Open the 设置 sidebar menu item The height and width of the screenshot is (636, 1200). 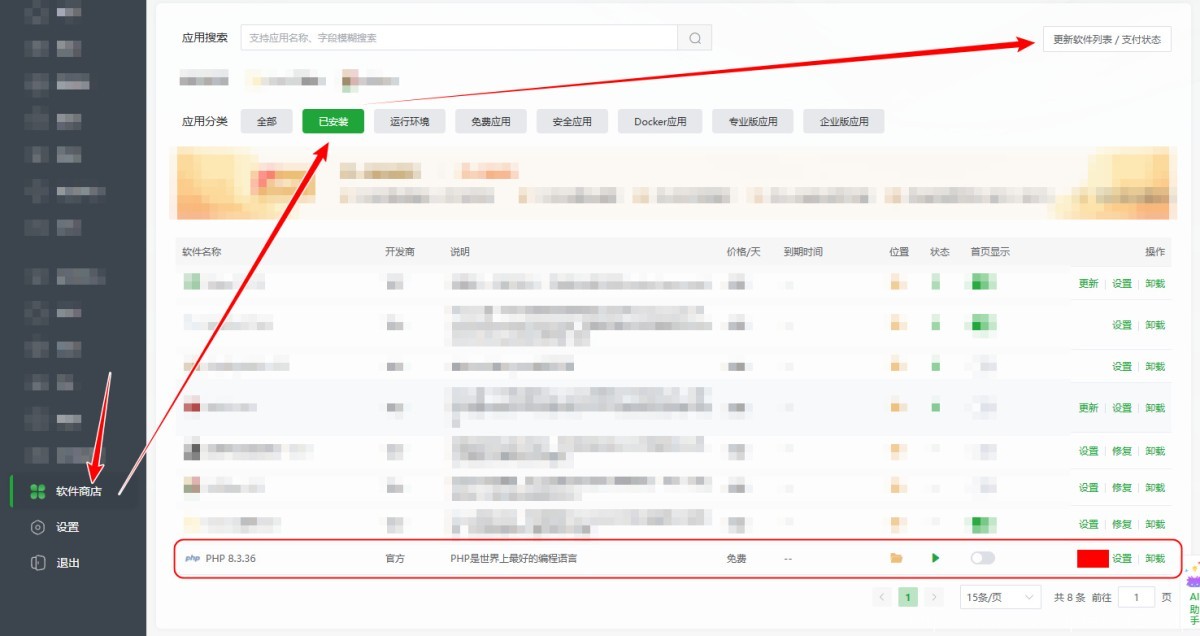(x=67, y=527)
